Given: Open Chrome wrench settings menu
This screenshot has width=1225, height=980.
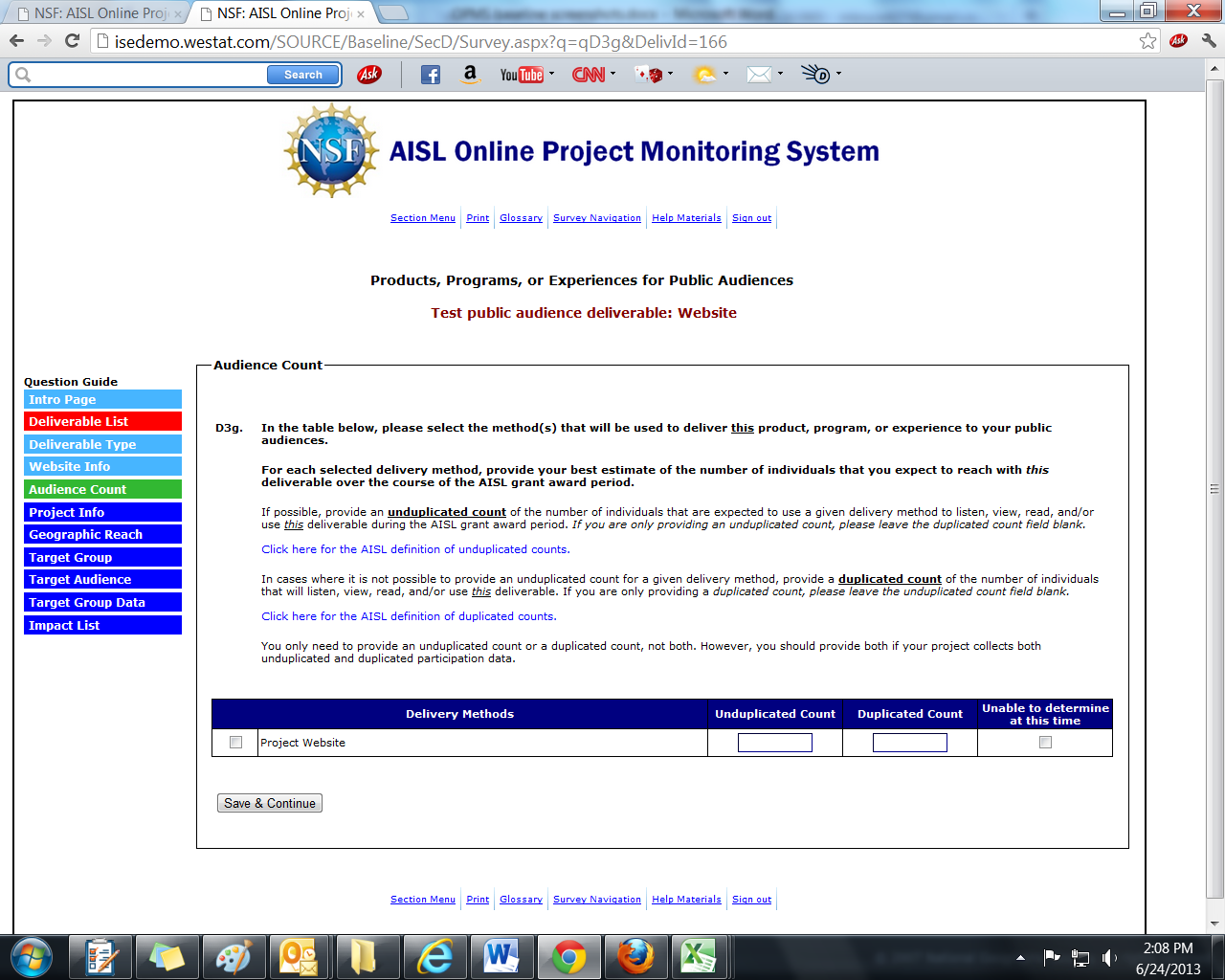Looking at the screenshot, I should point(1209,41).
